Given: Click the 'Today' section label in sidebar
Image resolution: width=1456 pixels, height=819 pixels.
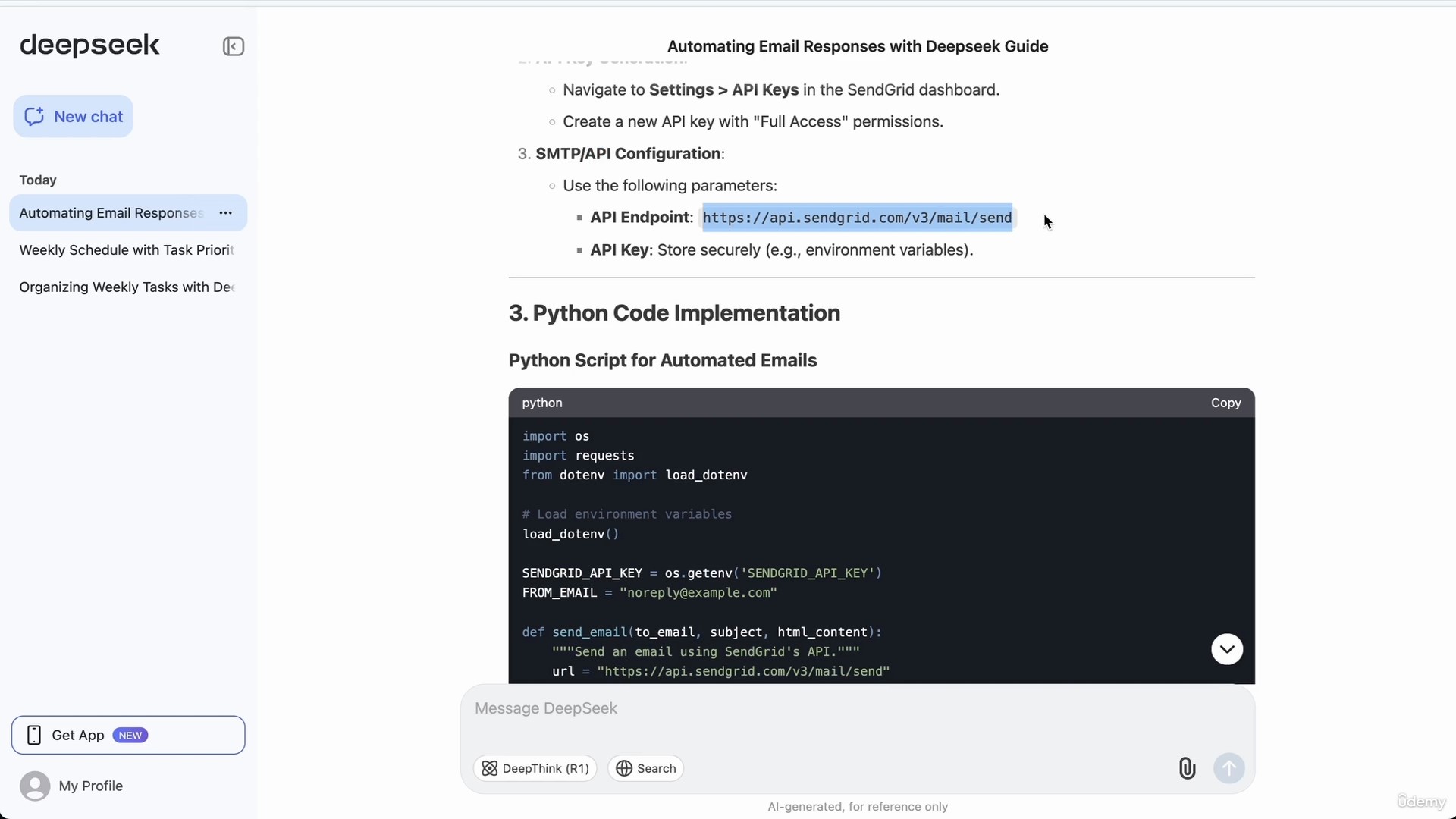Looking at the screenshot, I should click(38, 180).
